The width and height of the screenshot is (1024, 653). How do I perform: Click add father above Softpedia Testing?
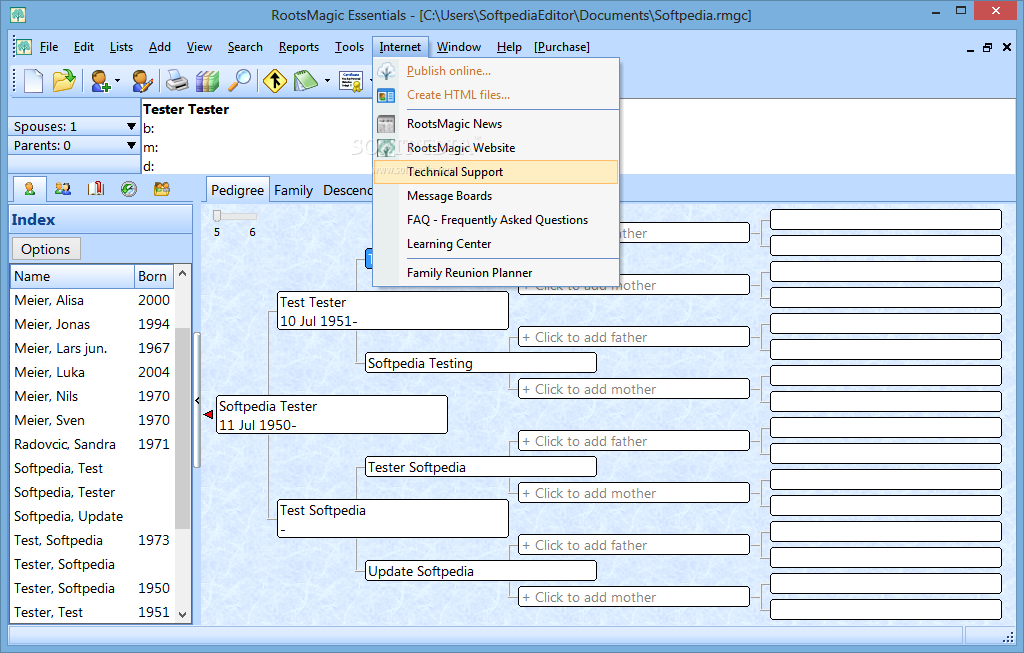pos(633,337)
